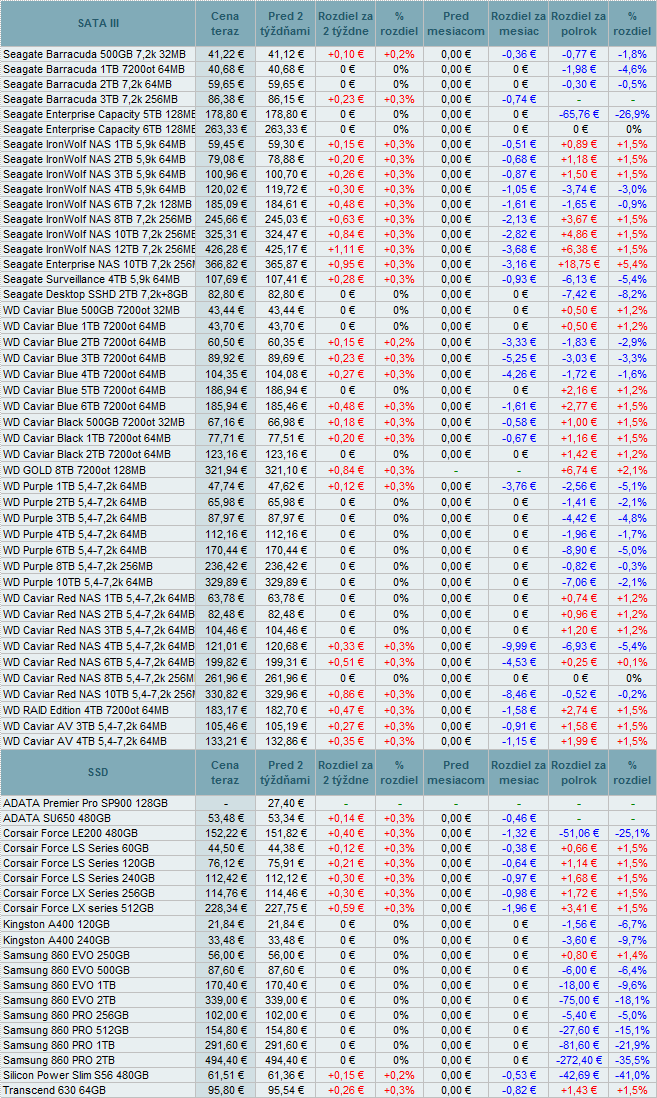Image resolution: width=657 pixels, height=1098 pixels.
Task: Click Rozdiel za polrok header in SSD table
Action: [x=578, y=772]
